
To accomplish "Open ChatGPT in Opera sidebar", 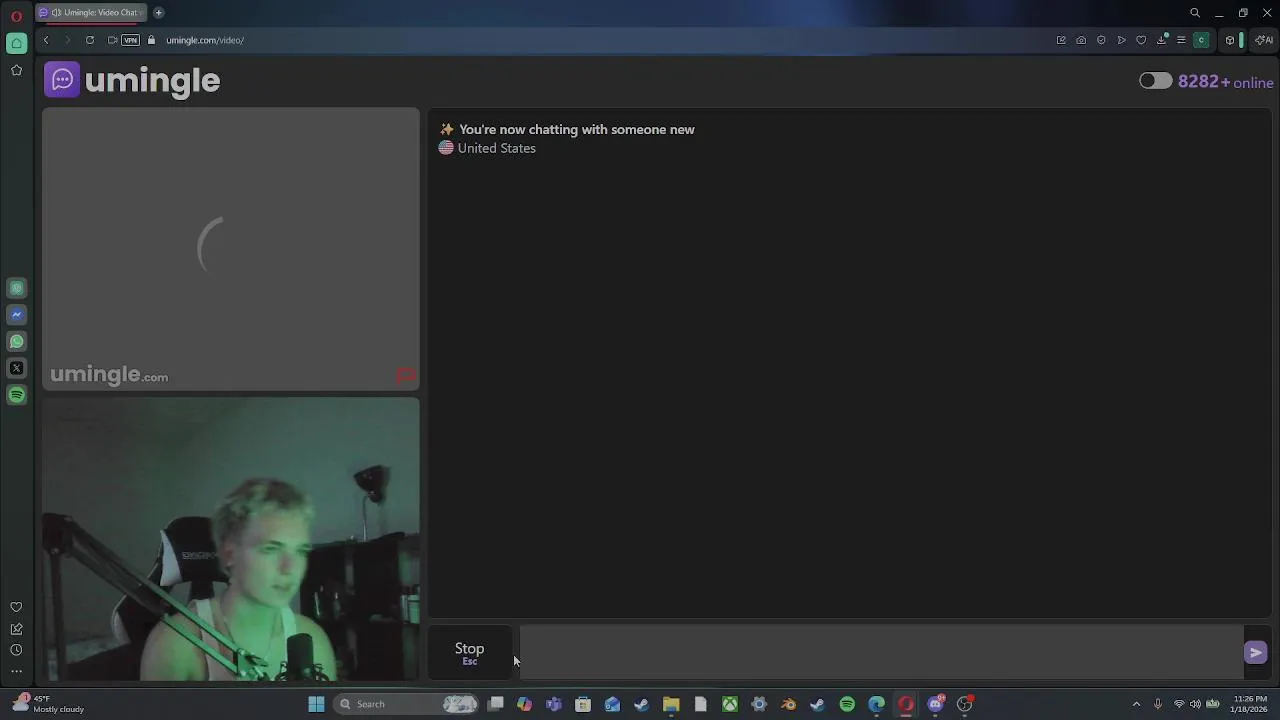I will click(x=16, y=288).
